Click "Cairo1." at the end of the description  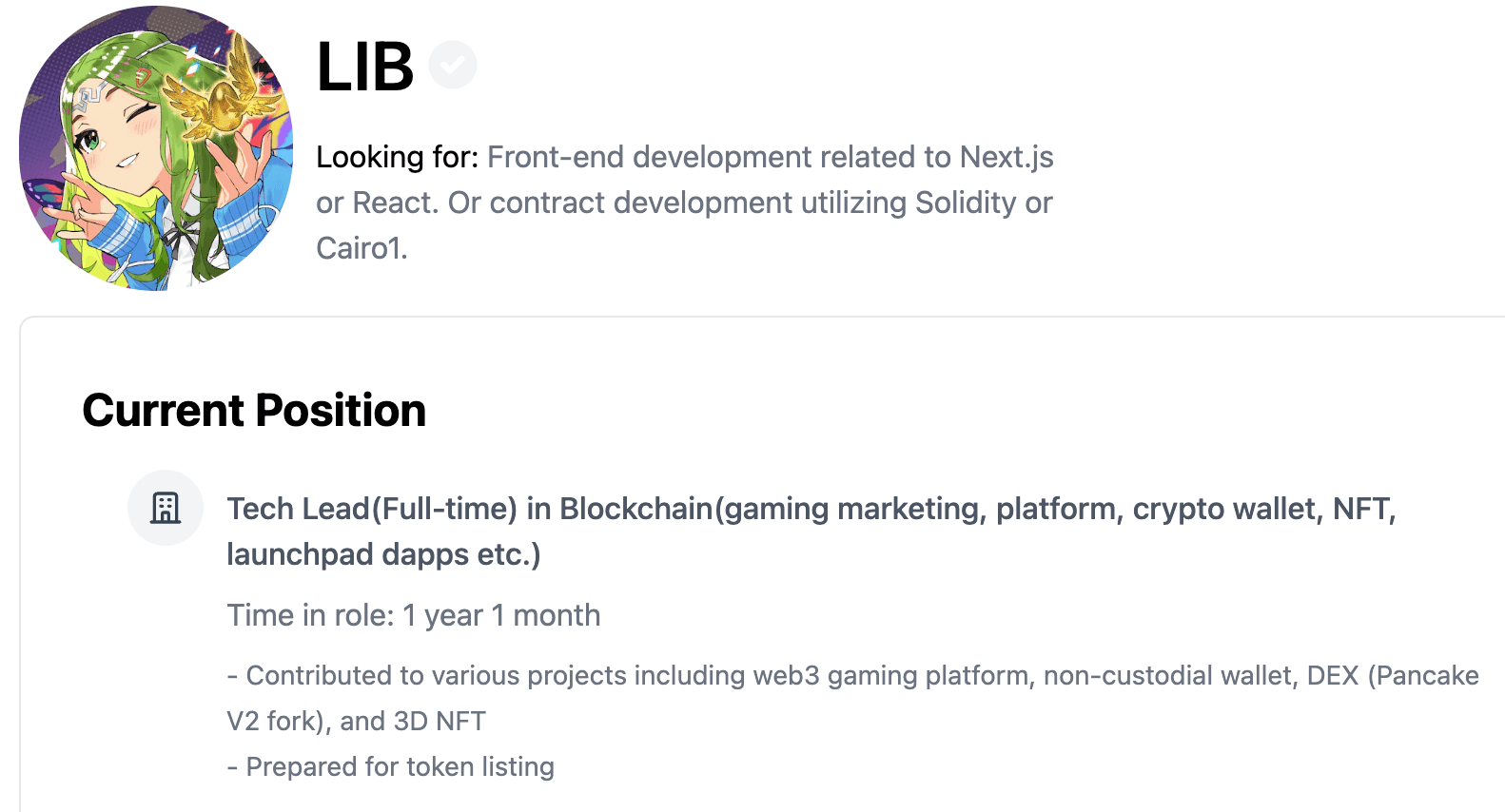click(x=362, y=248)
